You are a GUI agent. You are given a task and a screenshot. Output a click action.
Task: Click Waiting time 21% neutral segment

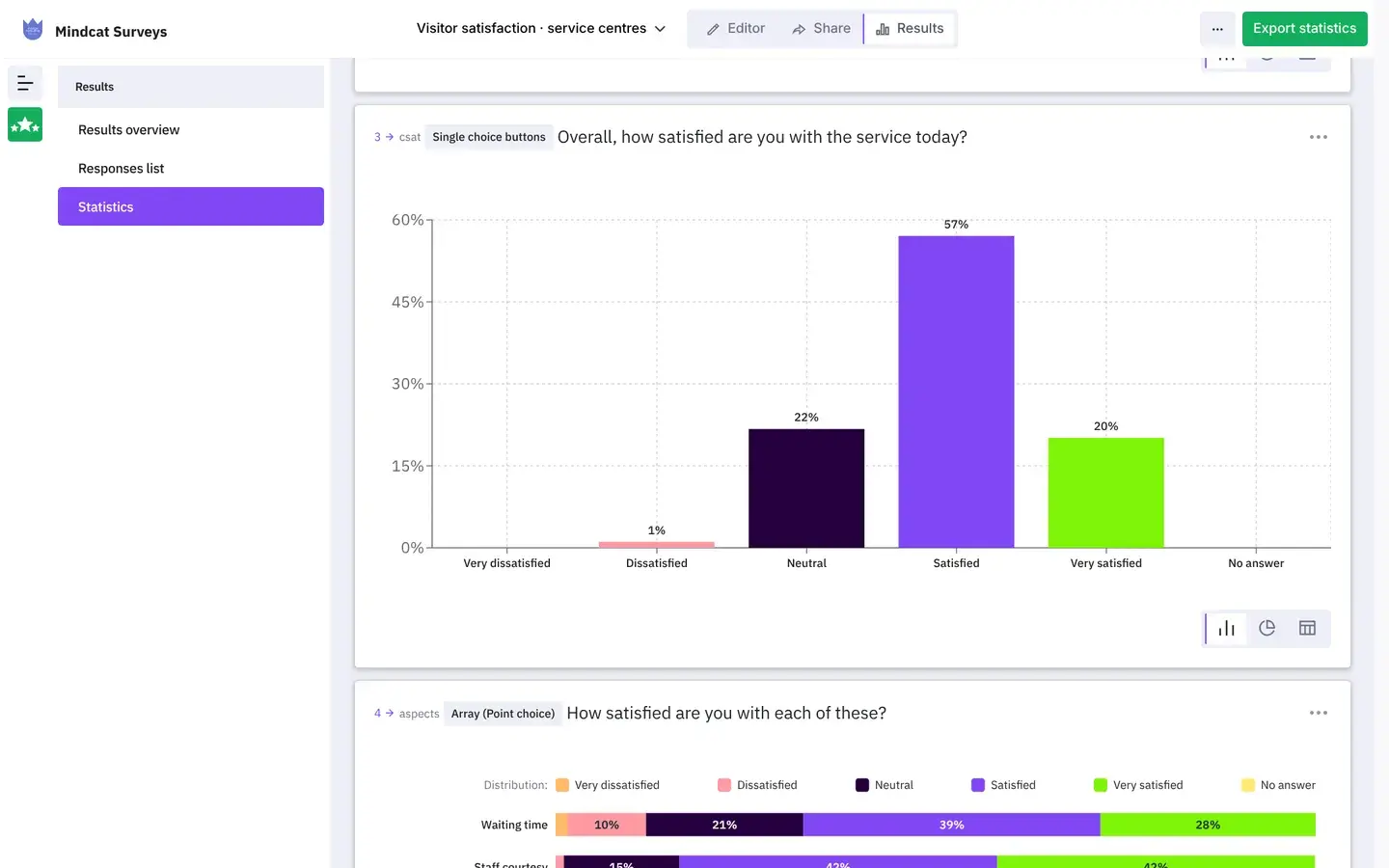724,825
